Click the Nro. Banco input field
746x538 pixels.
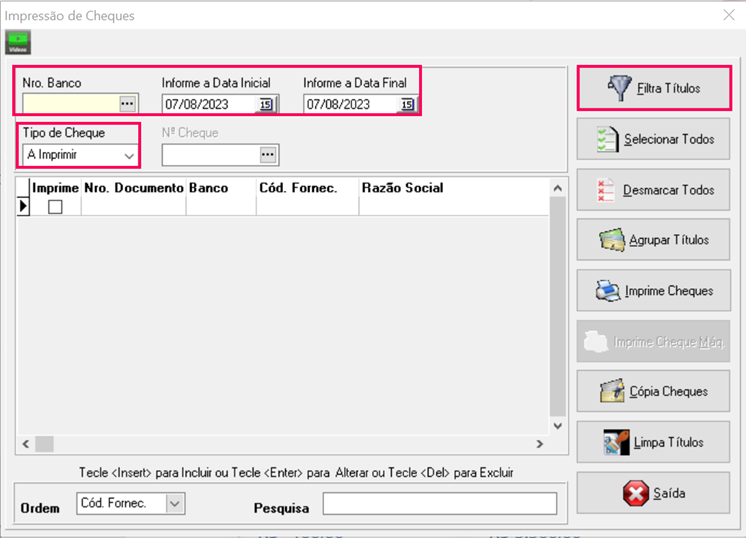click(70, 104)
